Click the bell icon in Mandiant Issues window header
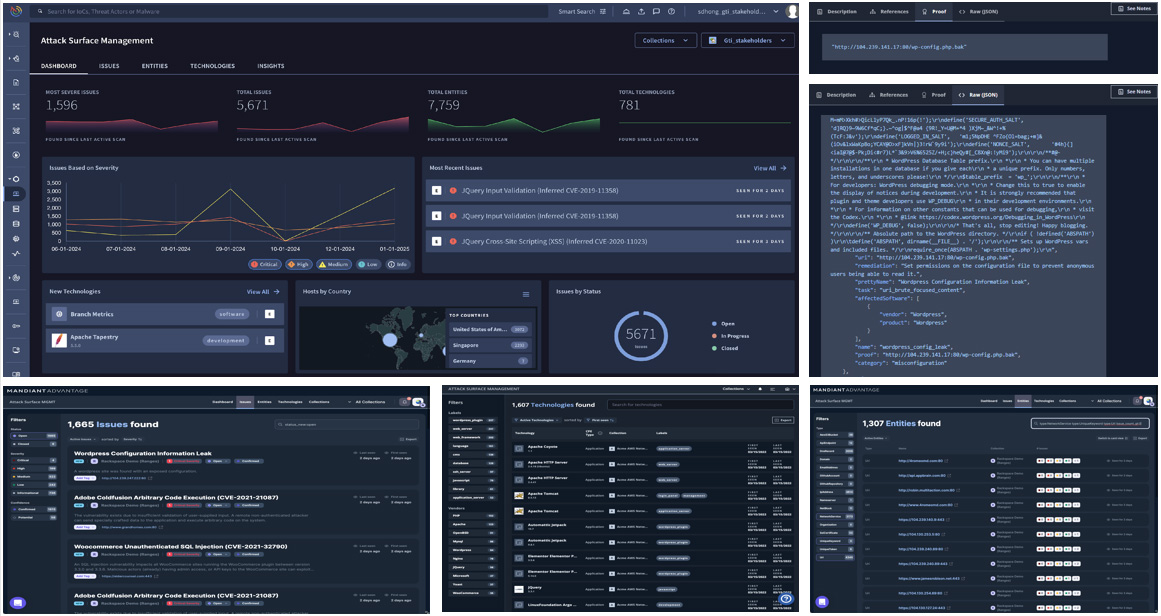1161x616 pixels. point(404,401)
